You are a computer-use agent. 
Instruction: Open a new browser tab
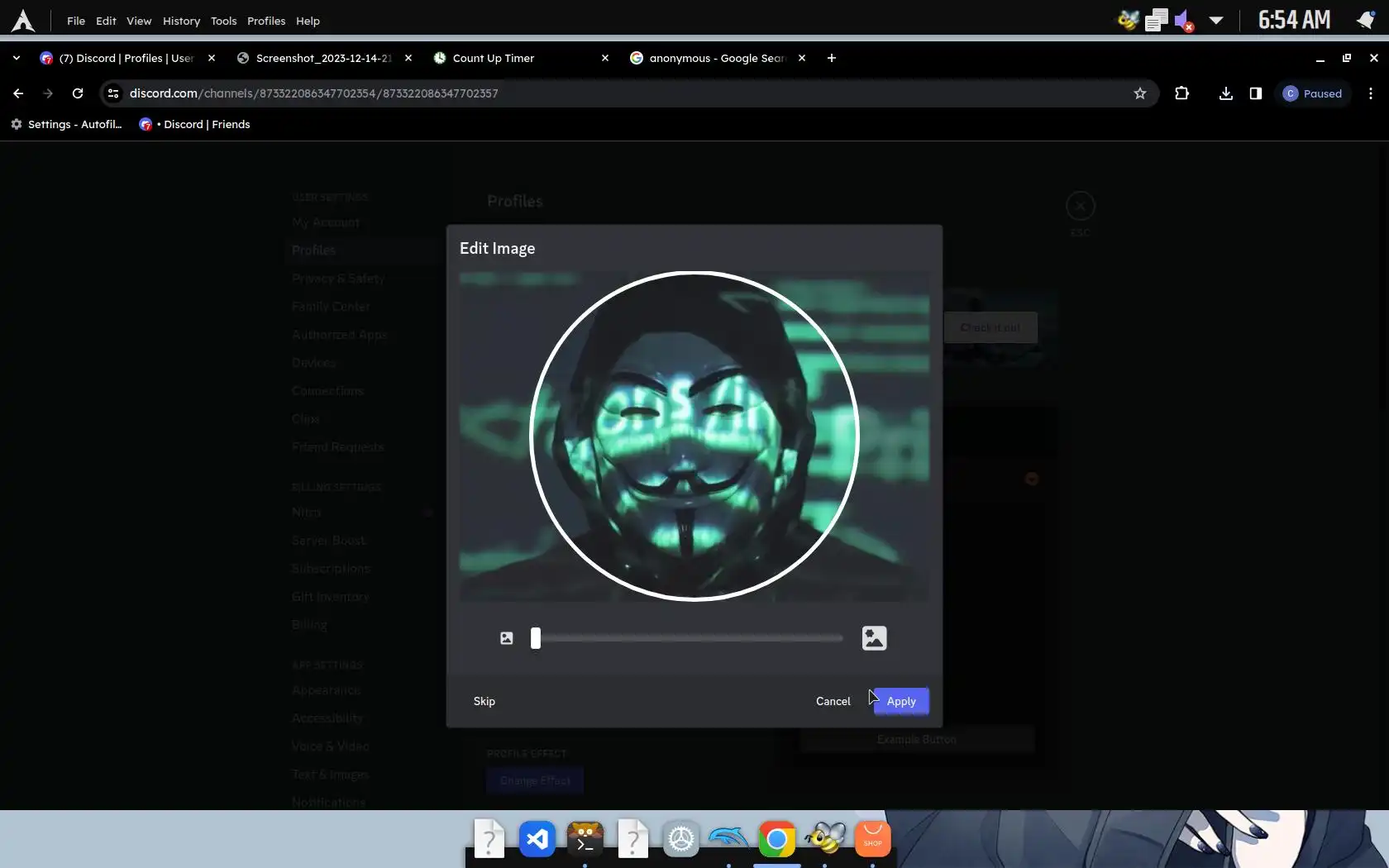832,58
